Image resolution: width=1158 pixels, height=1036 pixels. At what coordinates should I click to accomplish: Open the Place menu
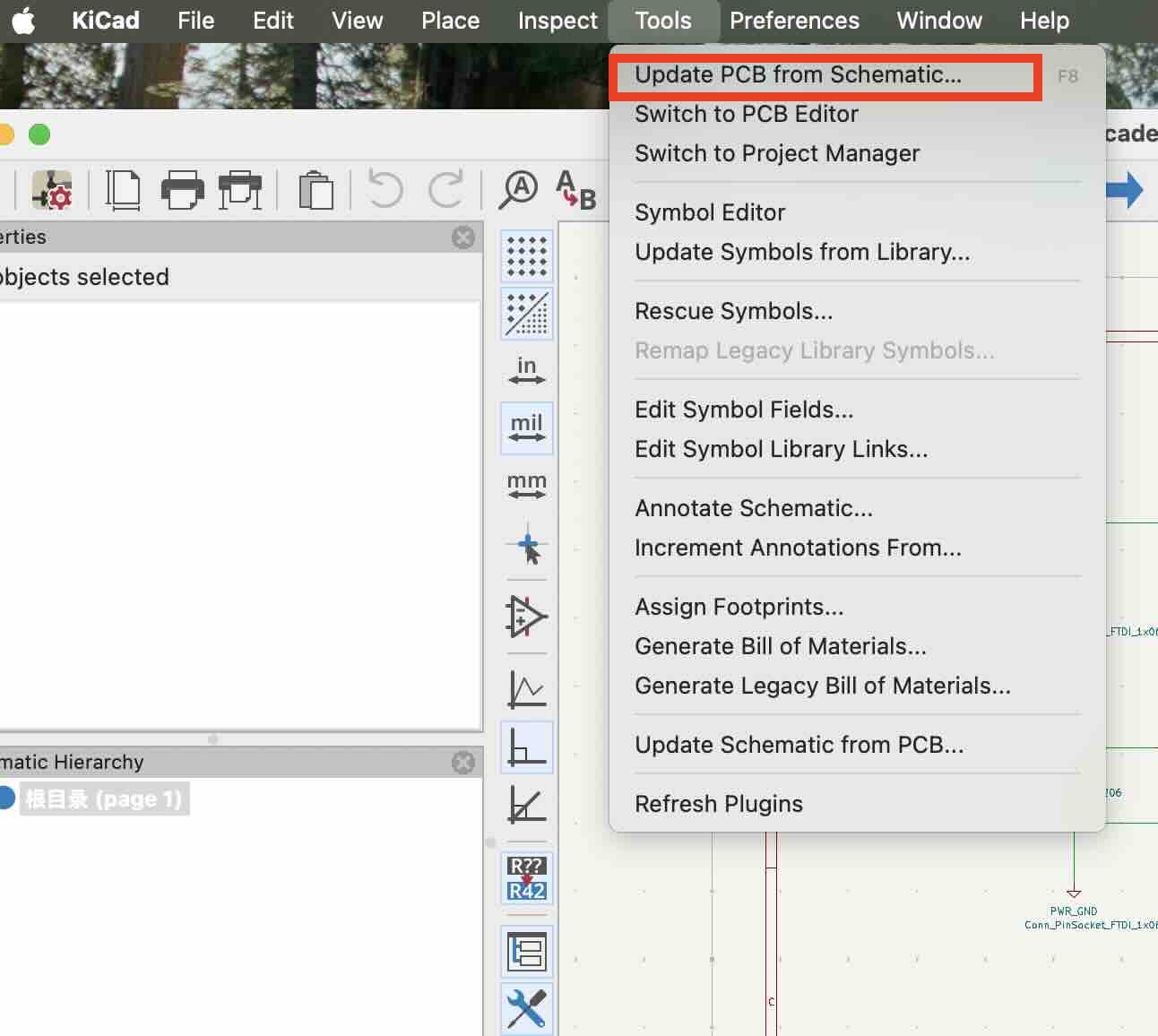450,21
